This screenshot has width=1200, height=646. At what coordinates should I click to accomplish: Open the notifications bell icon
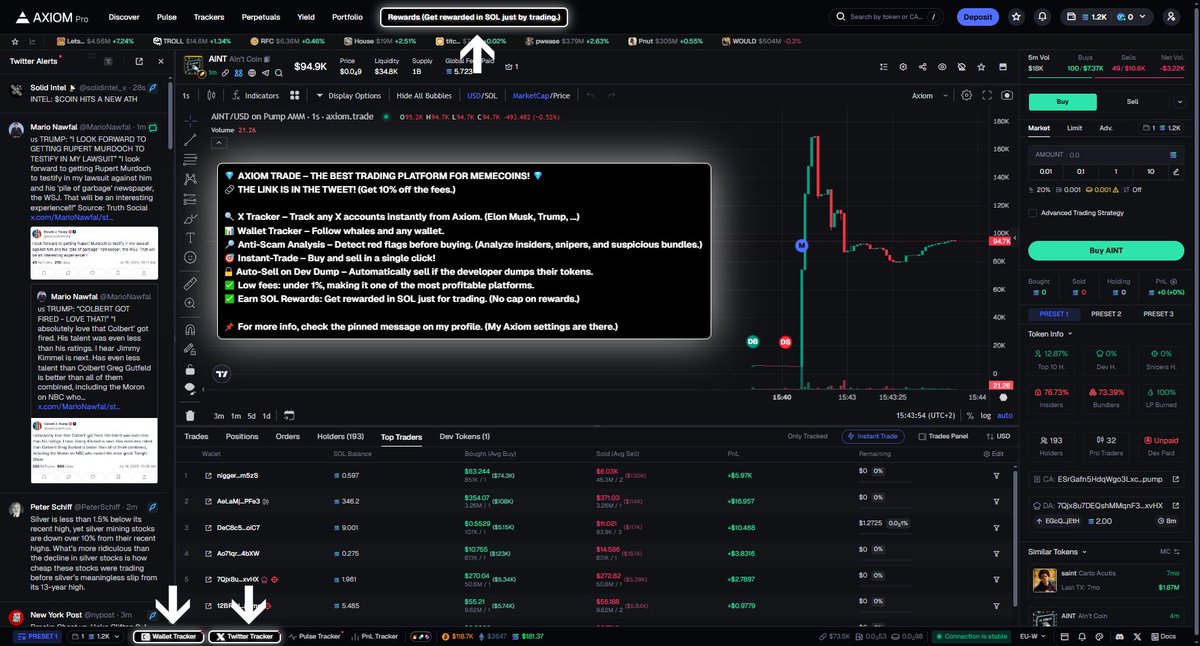(x=1042, y=17)
